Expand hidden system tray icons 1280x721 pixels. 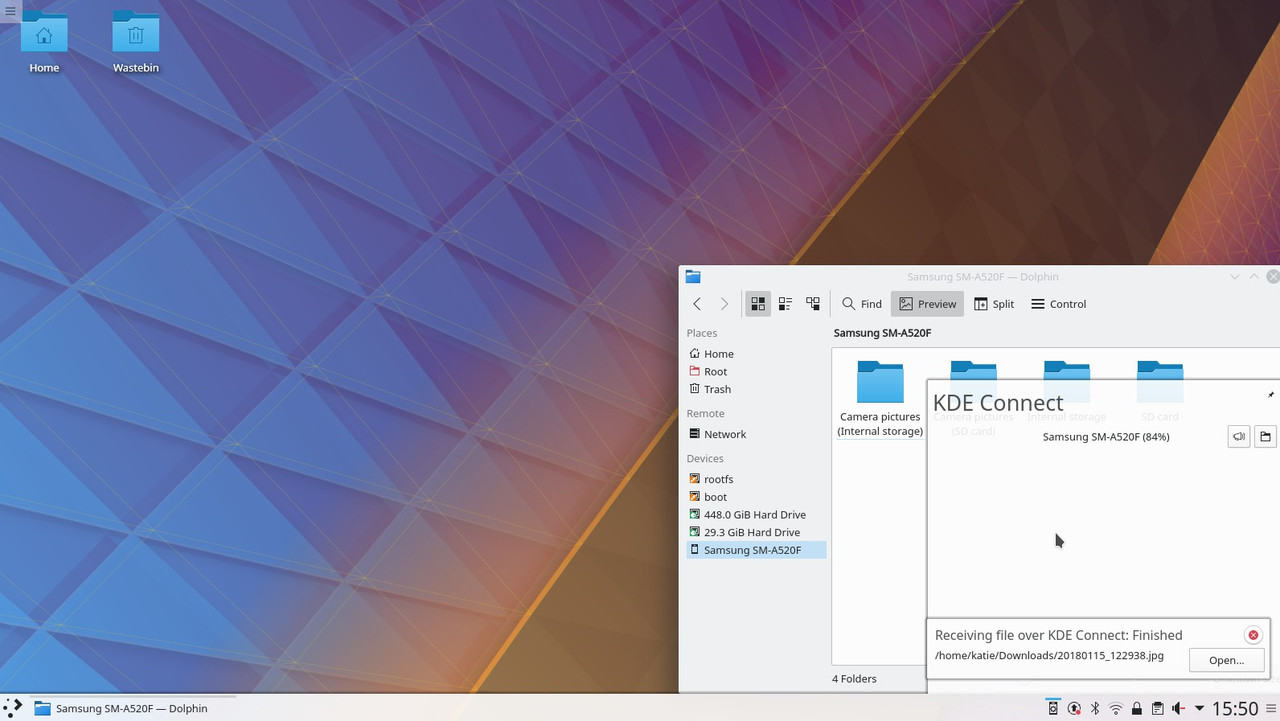(1199, 709)
